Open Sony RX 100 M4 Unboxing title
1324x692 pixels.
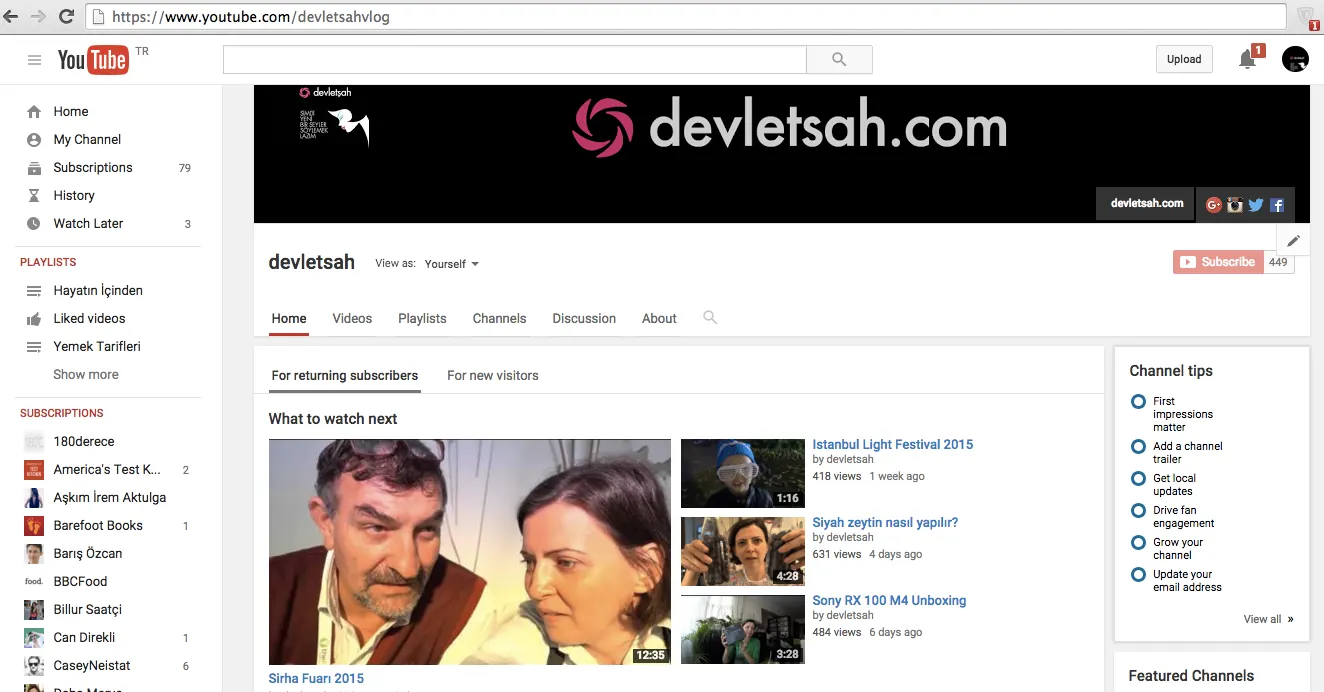tap(889, 600)
